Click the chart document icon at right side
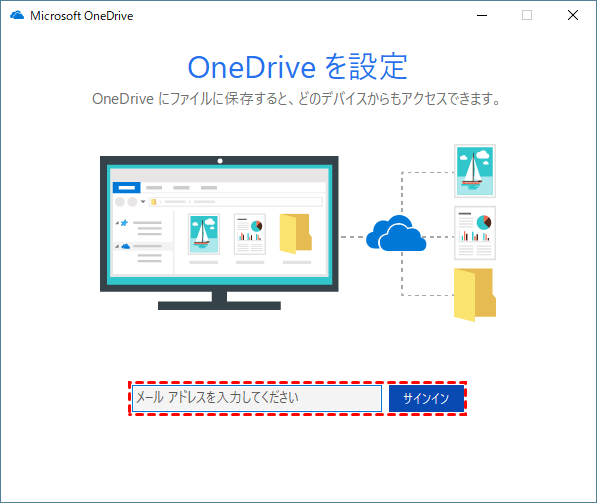Image resolution: width=597 pixels, height=503 pixels. click(x=475, y=233)
